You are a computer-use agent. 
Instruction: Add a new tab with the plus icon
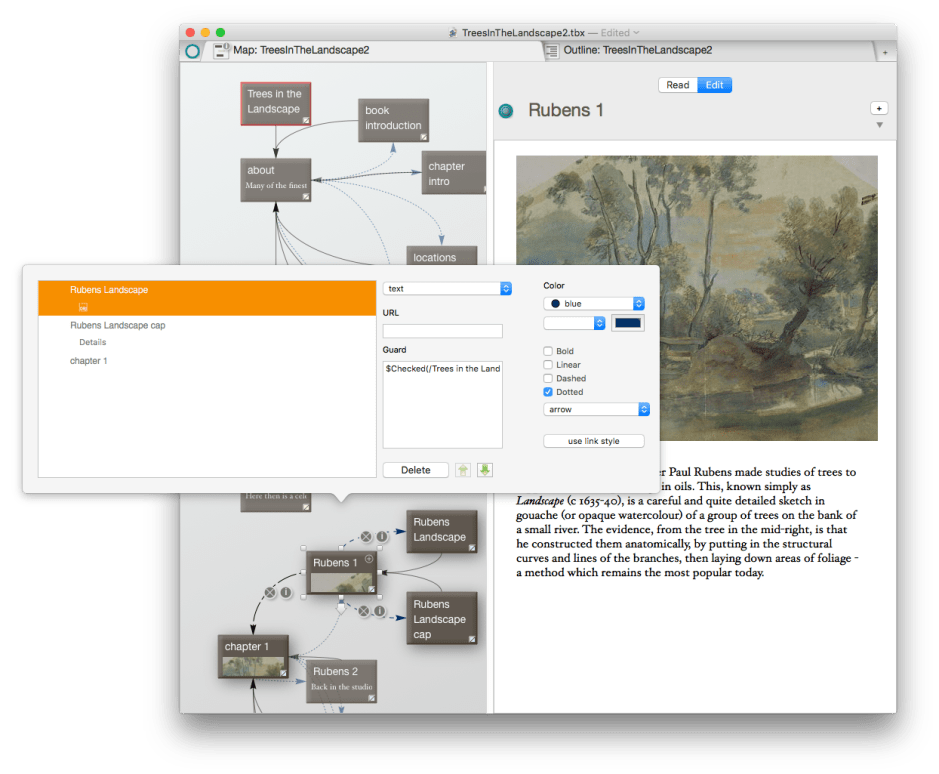(x=884, y=52)
